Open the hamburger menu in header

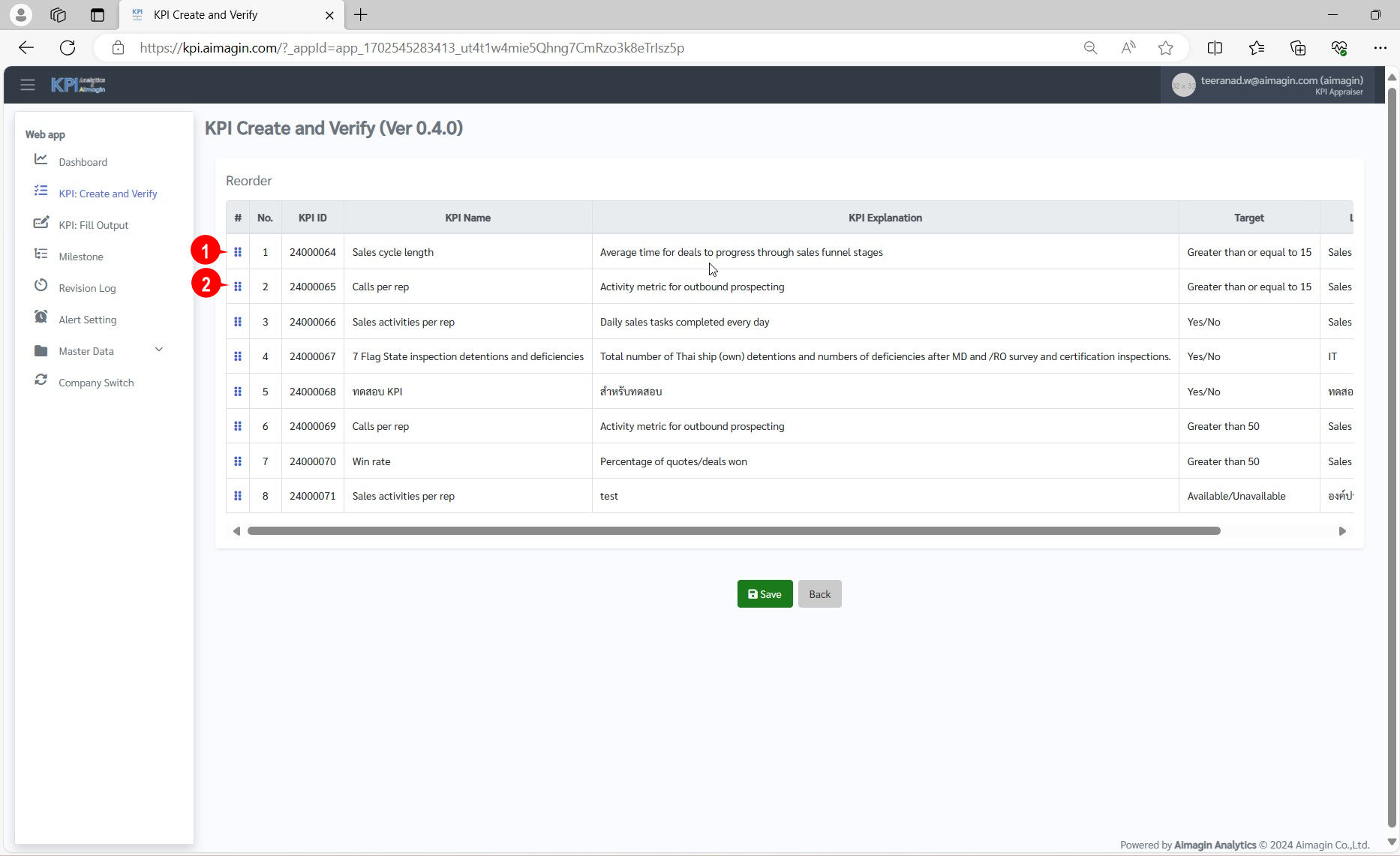click(x=28, y=85)
